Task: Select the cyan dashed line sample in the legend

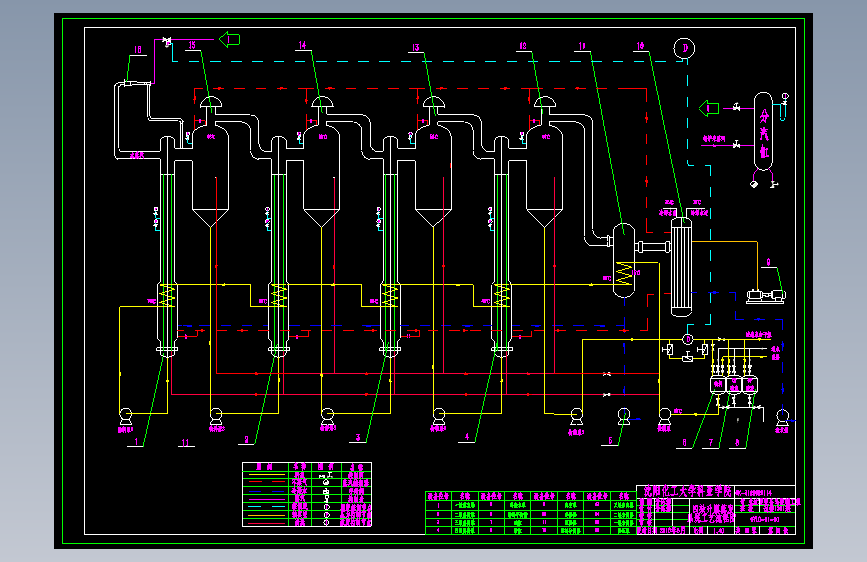Action: (267, 507)
